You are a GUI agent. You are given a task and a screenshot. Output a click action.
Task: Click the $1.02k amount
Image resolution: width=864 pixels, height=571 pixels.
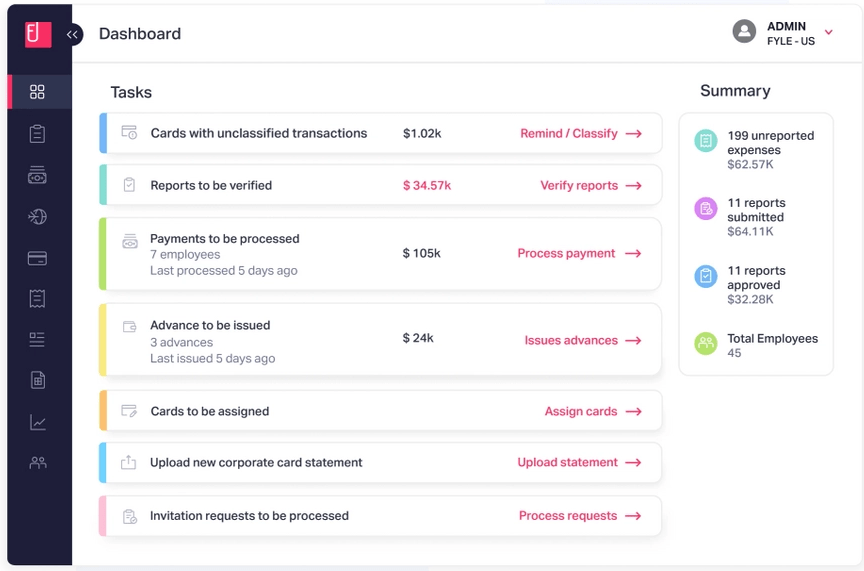tap(422, 133)
